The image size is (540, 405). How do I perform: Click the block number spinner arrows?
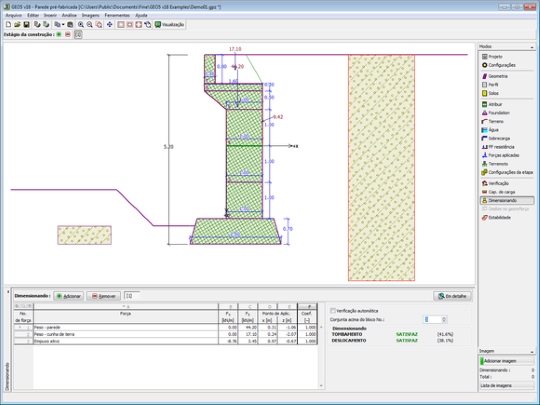pos(444,320)
